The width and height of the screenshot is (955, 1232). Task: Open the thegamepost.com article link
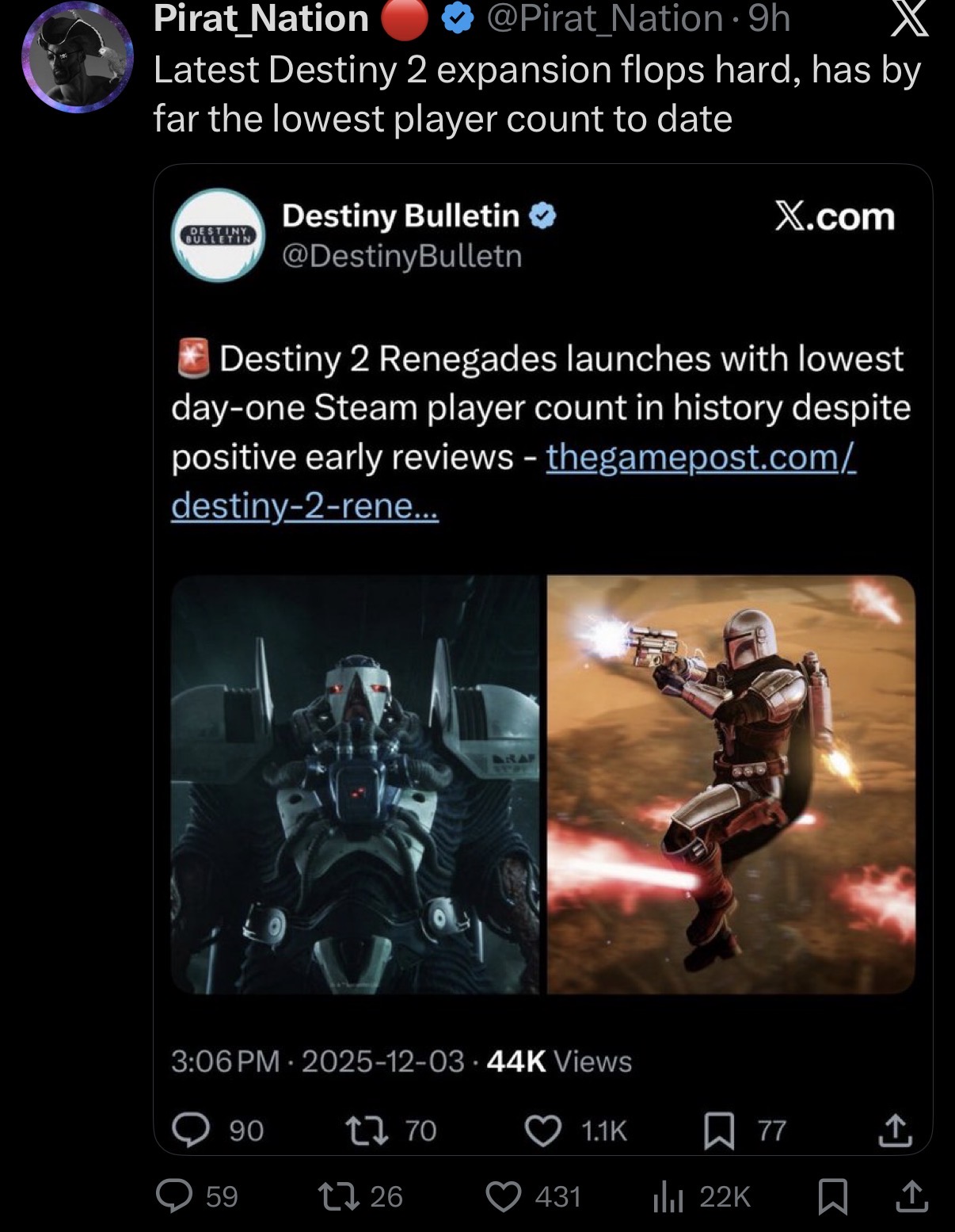pyautogui.click(x=514, y=481)
